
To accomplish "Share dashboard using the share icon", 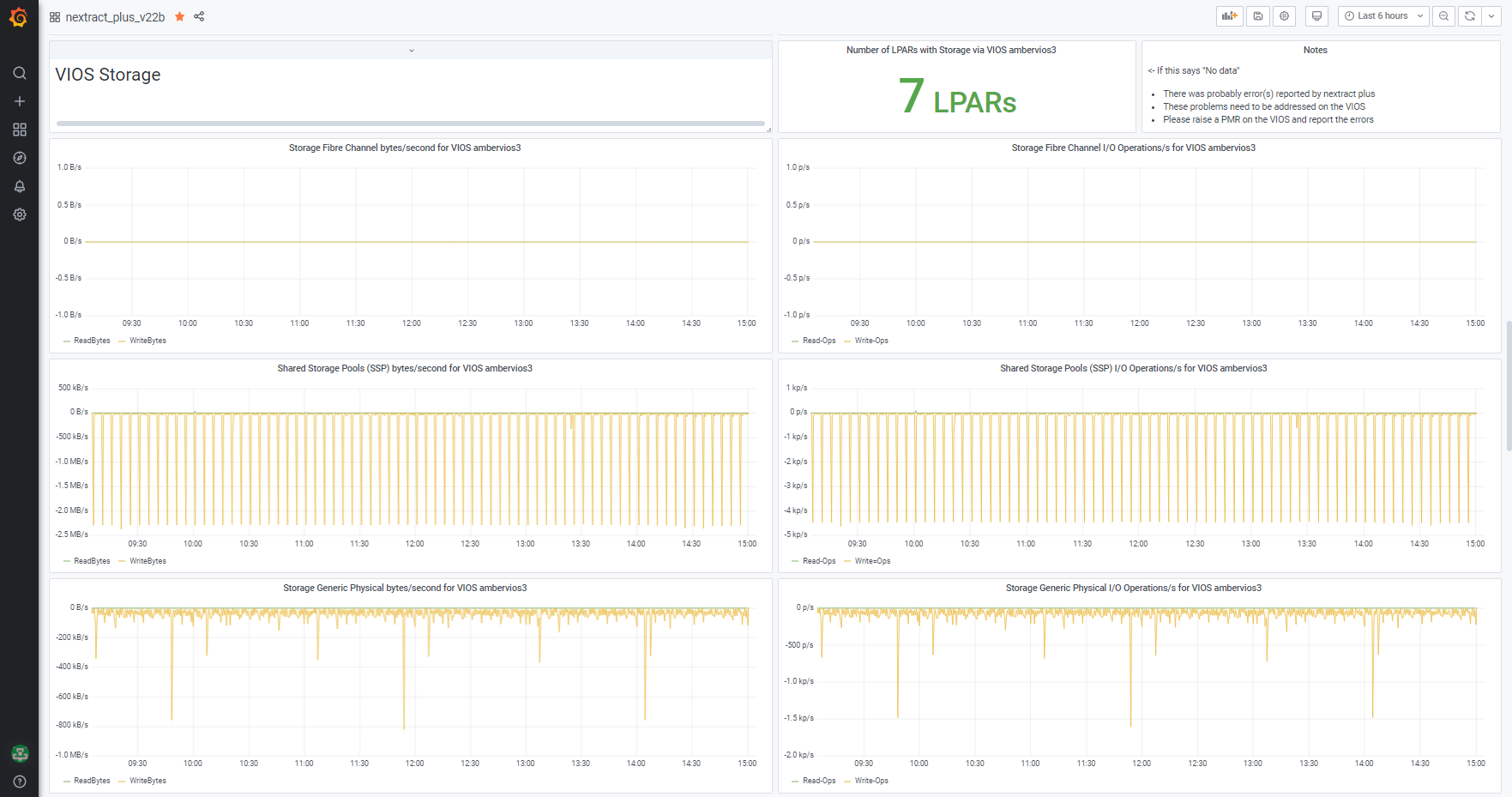I will pos(199,16).
